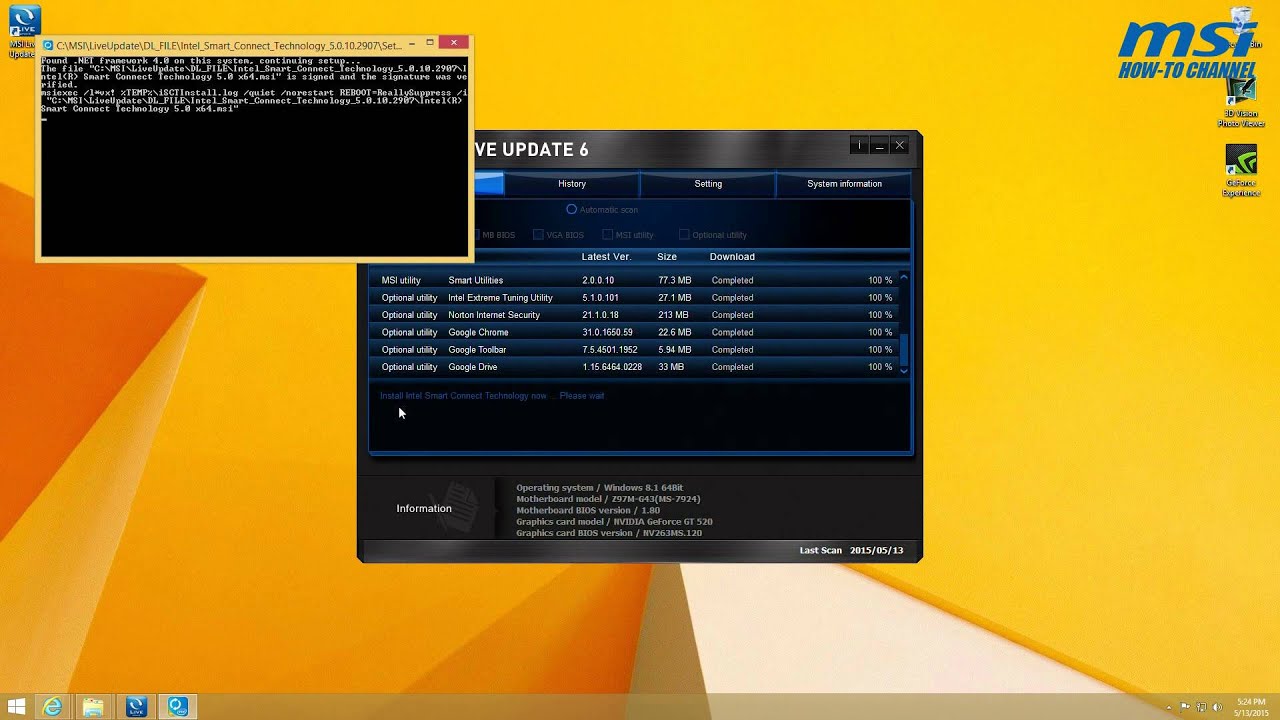Click the Live Update 6 info button
This screenshot has width=1280, height=720.
859,146
